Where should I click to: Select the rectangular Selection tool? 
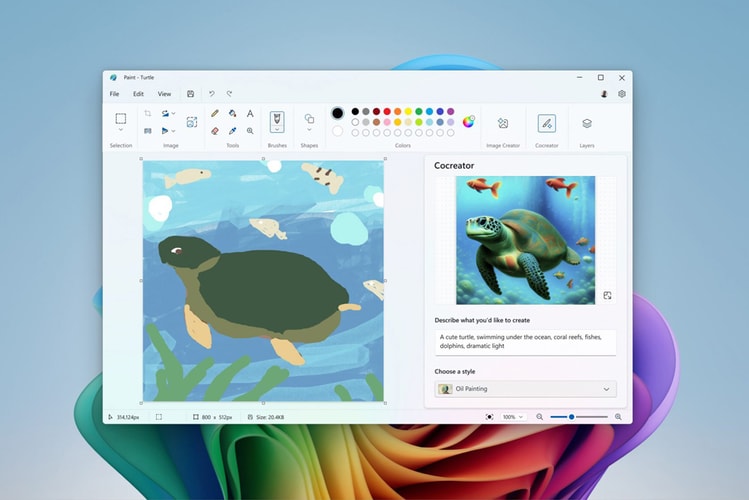pyautogui.click(x=121, y=118)
